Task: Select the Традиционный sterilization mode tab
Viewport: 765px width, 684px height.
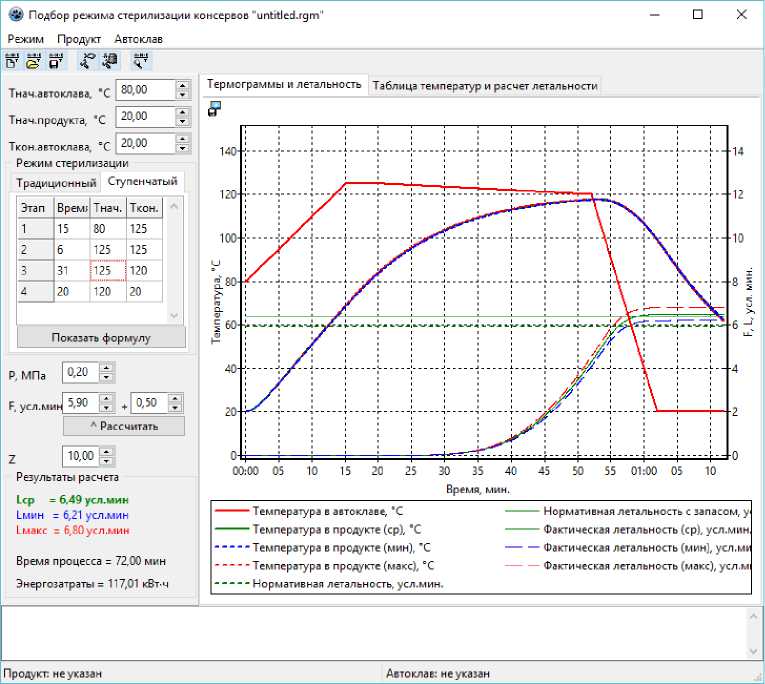Action: click(x=56, y=182)
